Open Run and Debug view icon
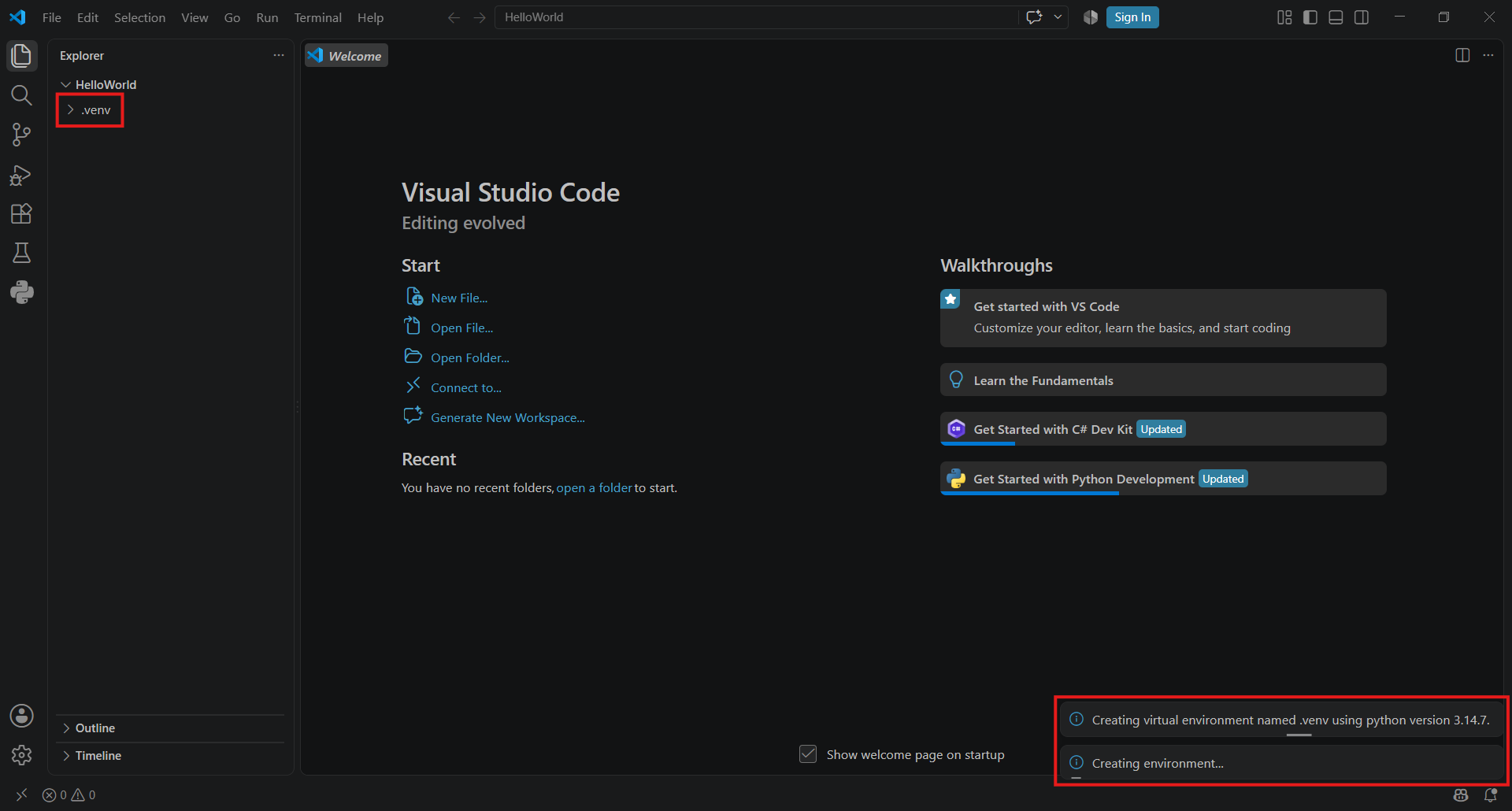Image resolution: width=1512 pixels, height=811 pixels. click(x=21, y=174)
